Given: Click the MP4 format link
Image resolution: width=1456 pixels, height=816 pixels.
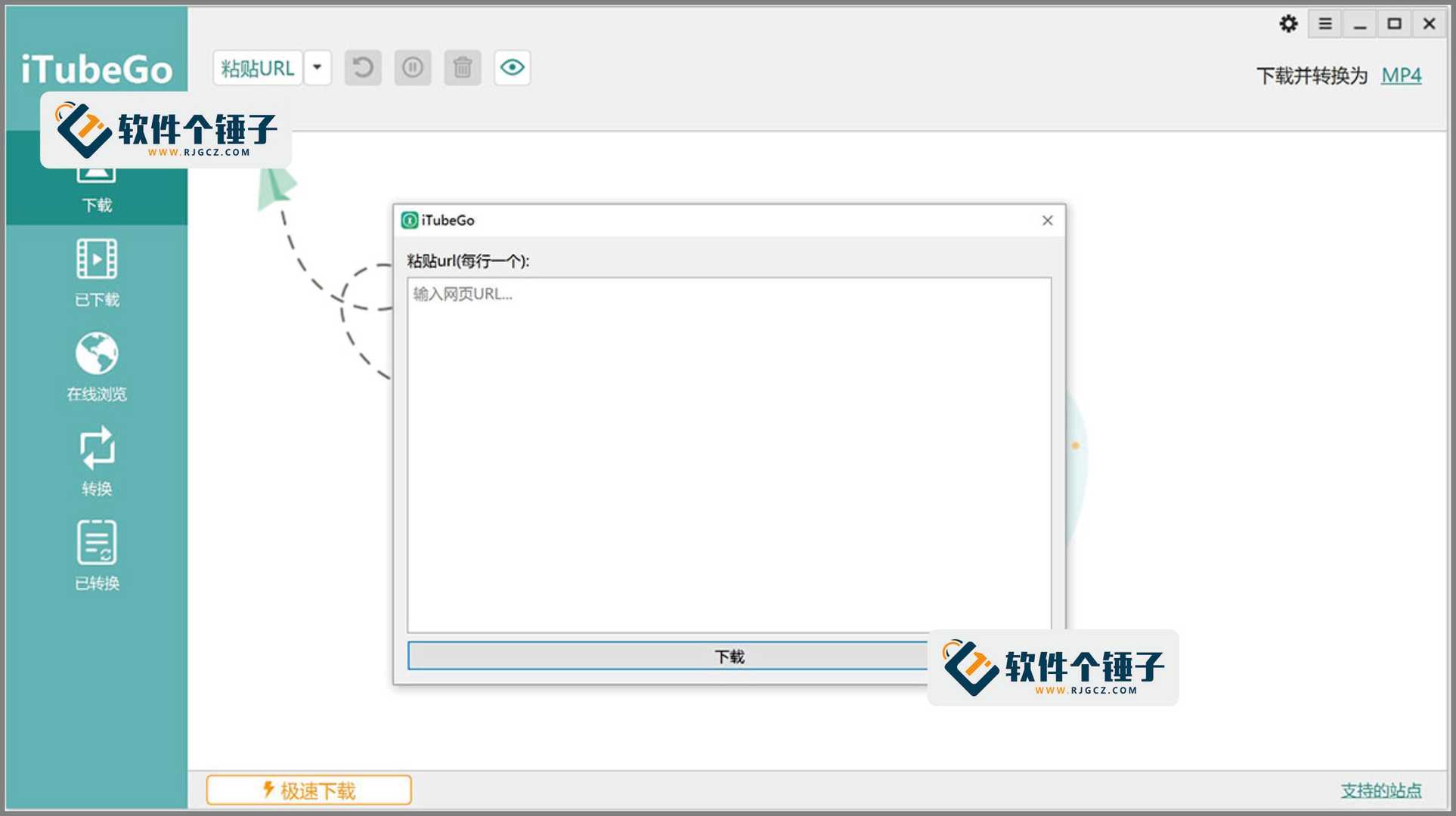Looking at the screenshot, I should pyautogui.click(x=1401, y=76).
